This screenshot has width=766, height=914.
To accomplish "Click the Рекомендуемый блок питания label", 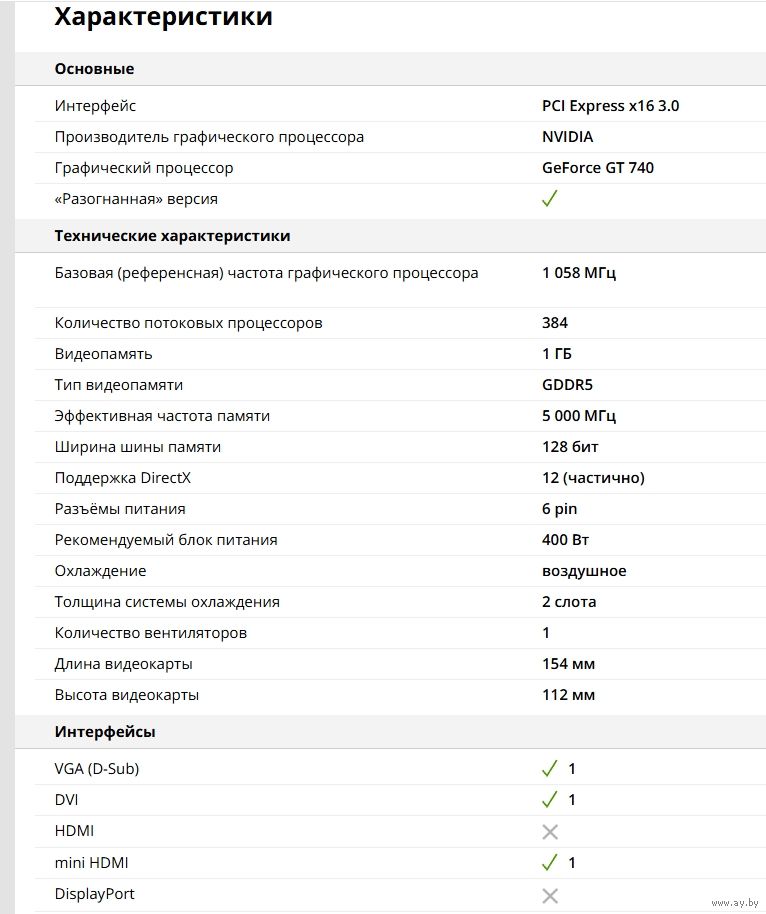I will (165, 540).
